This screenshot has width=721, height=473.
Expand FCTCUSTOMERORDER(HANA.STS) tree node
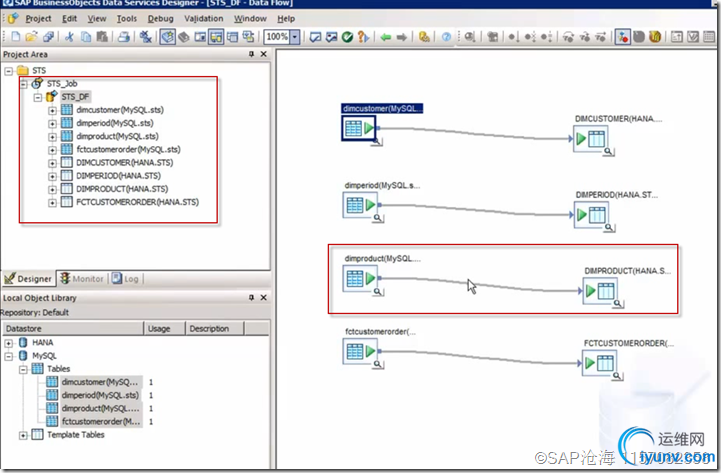[x=52, y=203]
